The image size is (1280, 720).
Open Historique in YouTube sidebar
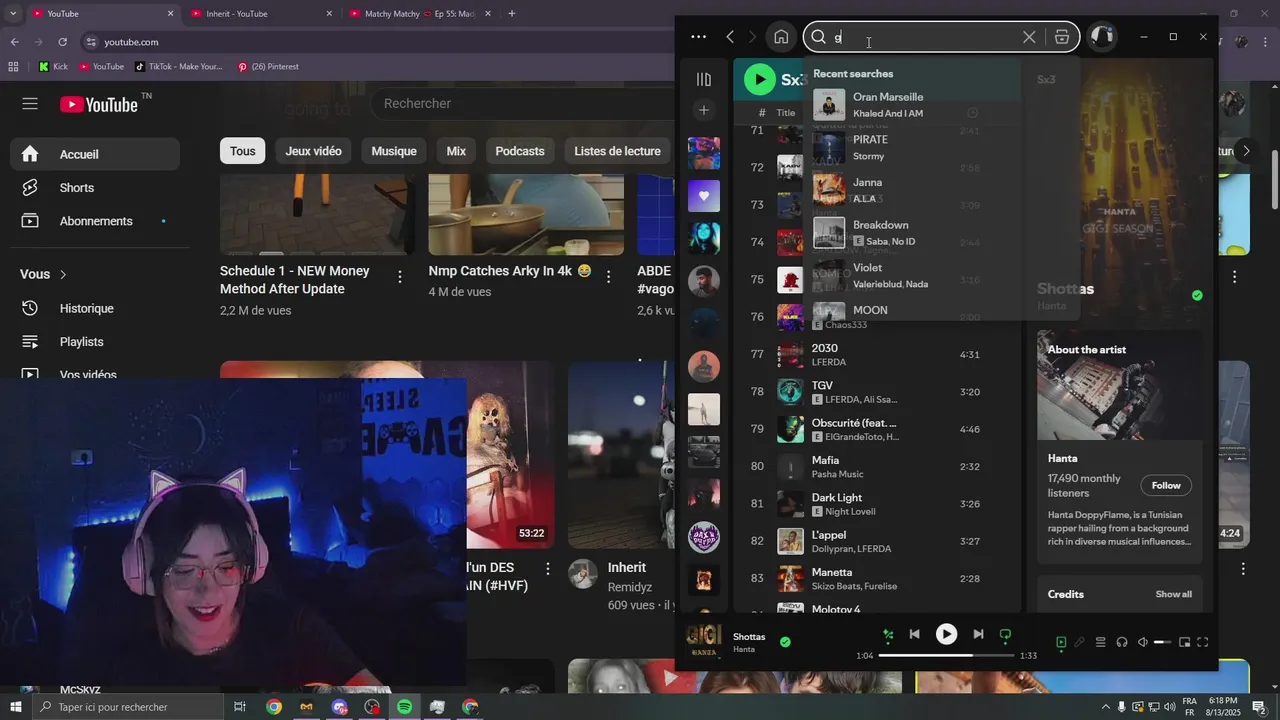coord(95,309)
